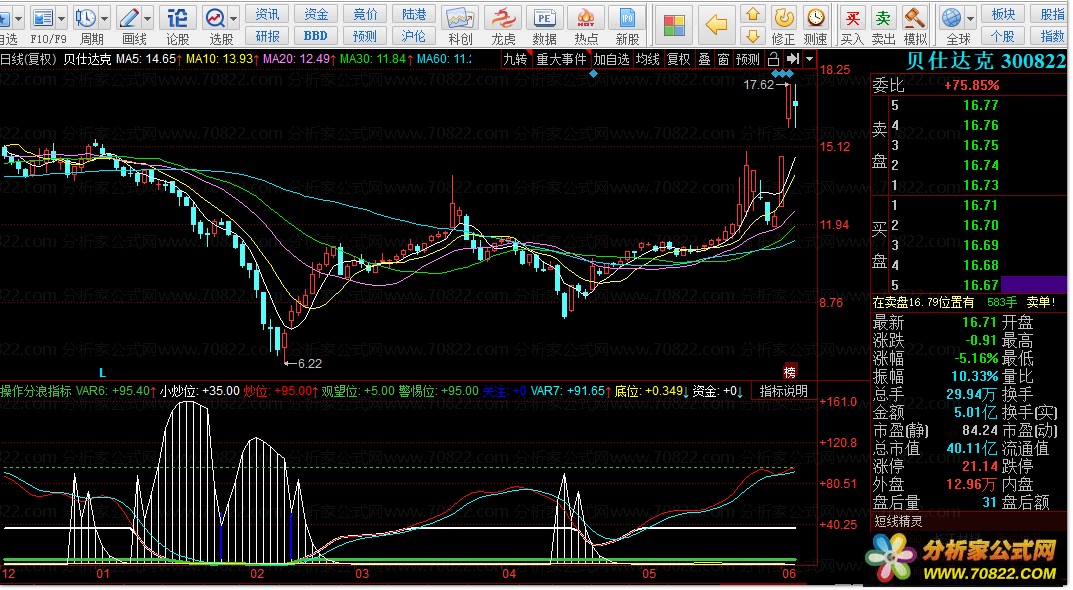Click the 卖出 sell icon

(x=883, y=18)
